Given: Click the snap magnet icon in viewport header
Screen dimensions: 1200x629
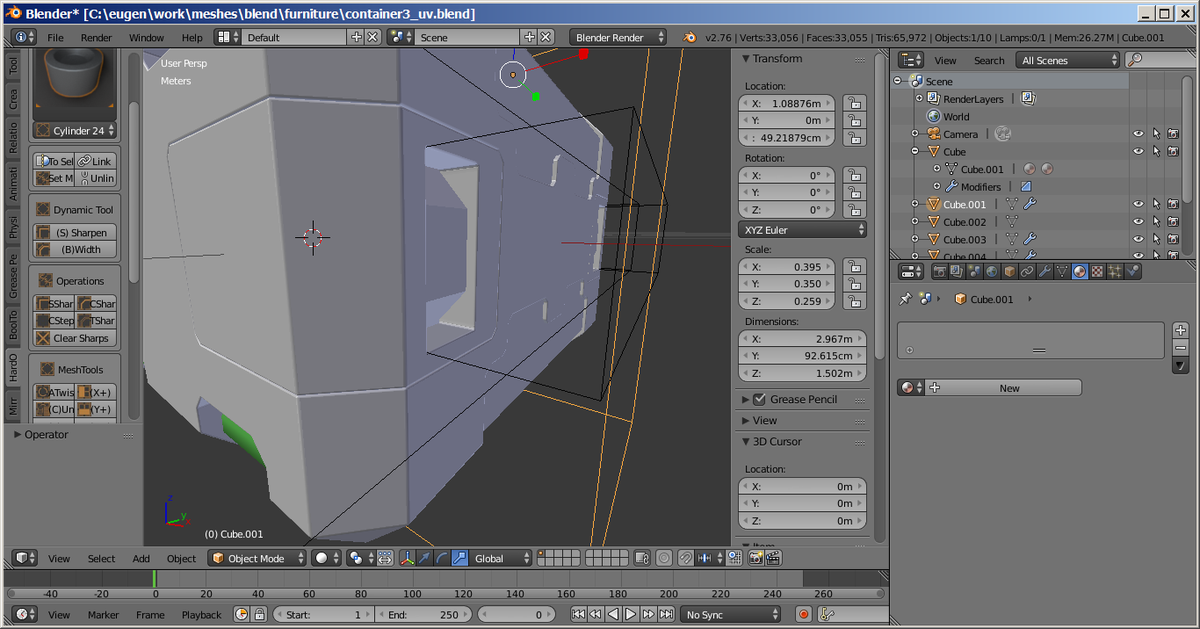Looking at the screenshot, I should (x=685, y=558).
